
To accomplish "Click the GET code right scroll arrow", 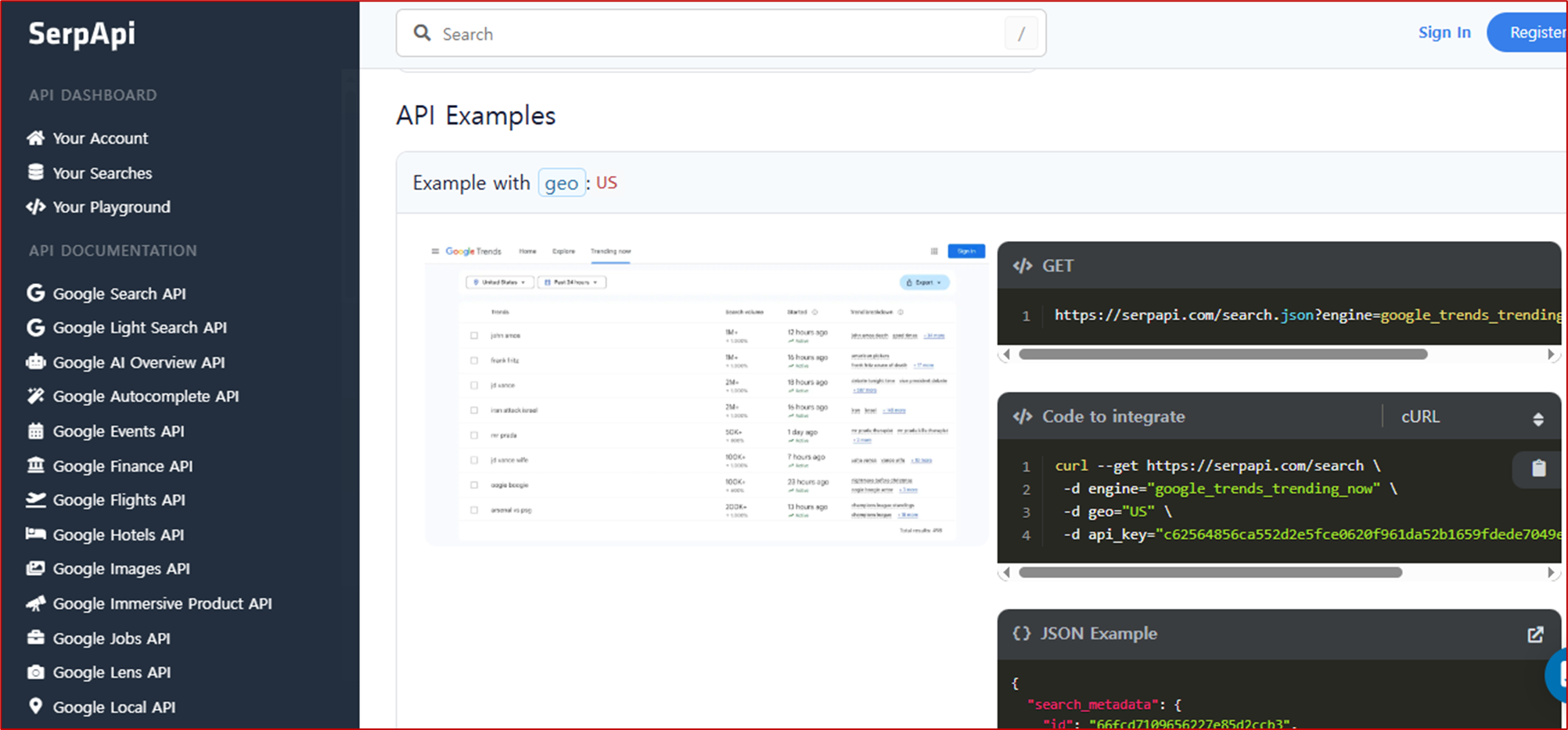I will [x=1551, y=354].
